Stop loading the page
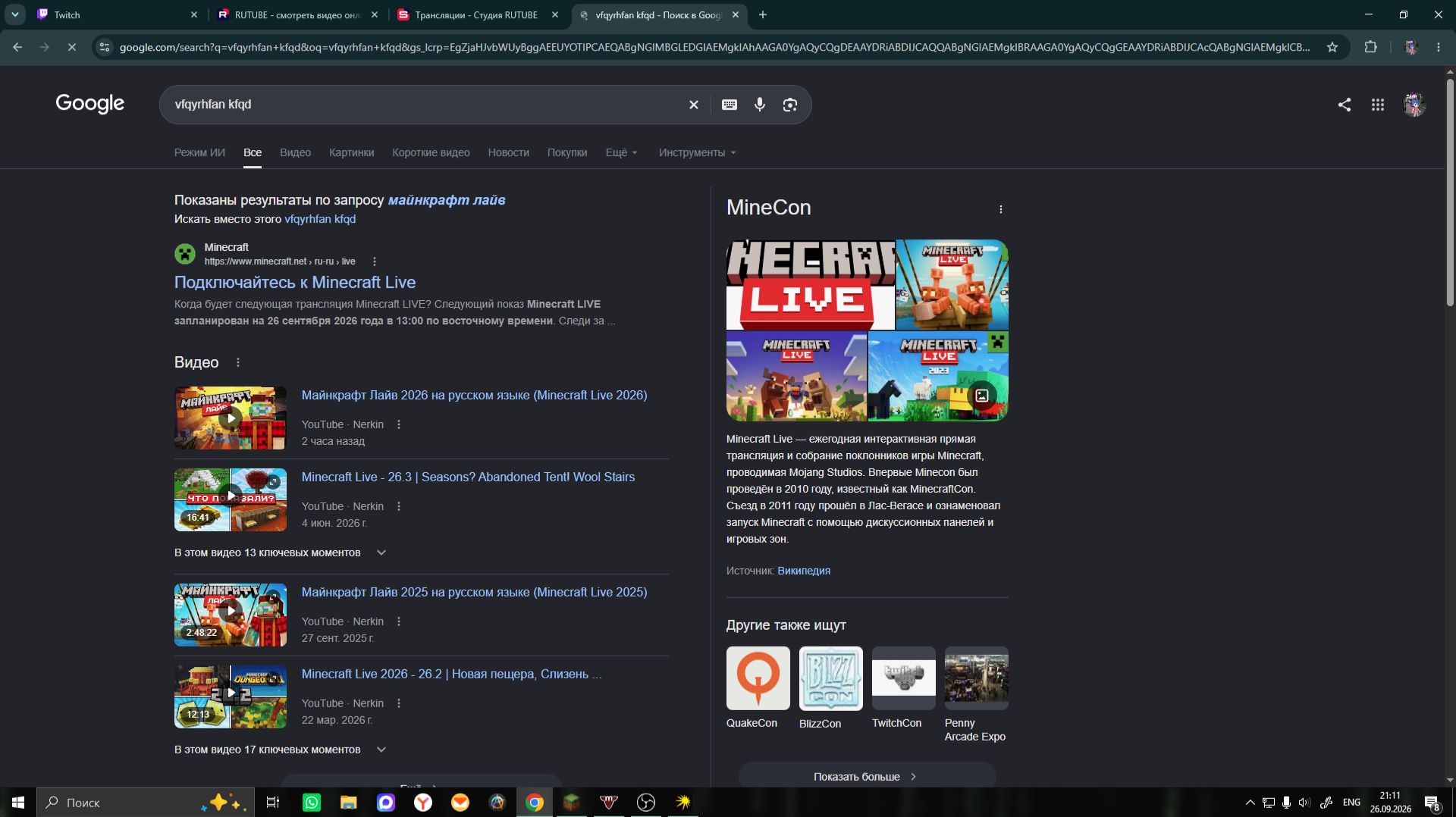 (x=71, y=47)
